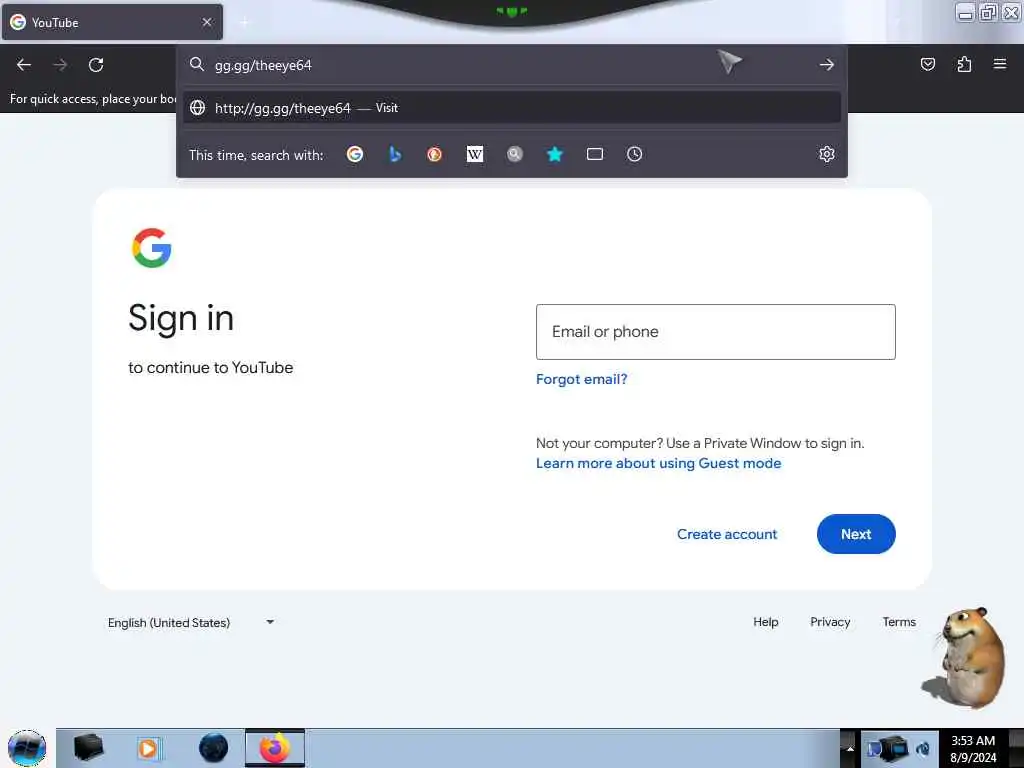Visit the http://gg.gg/theeye64 suggestion
The width and height of the screenshot is (1024, 768).
pyautogui.click(x=511, y=108)
